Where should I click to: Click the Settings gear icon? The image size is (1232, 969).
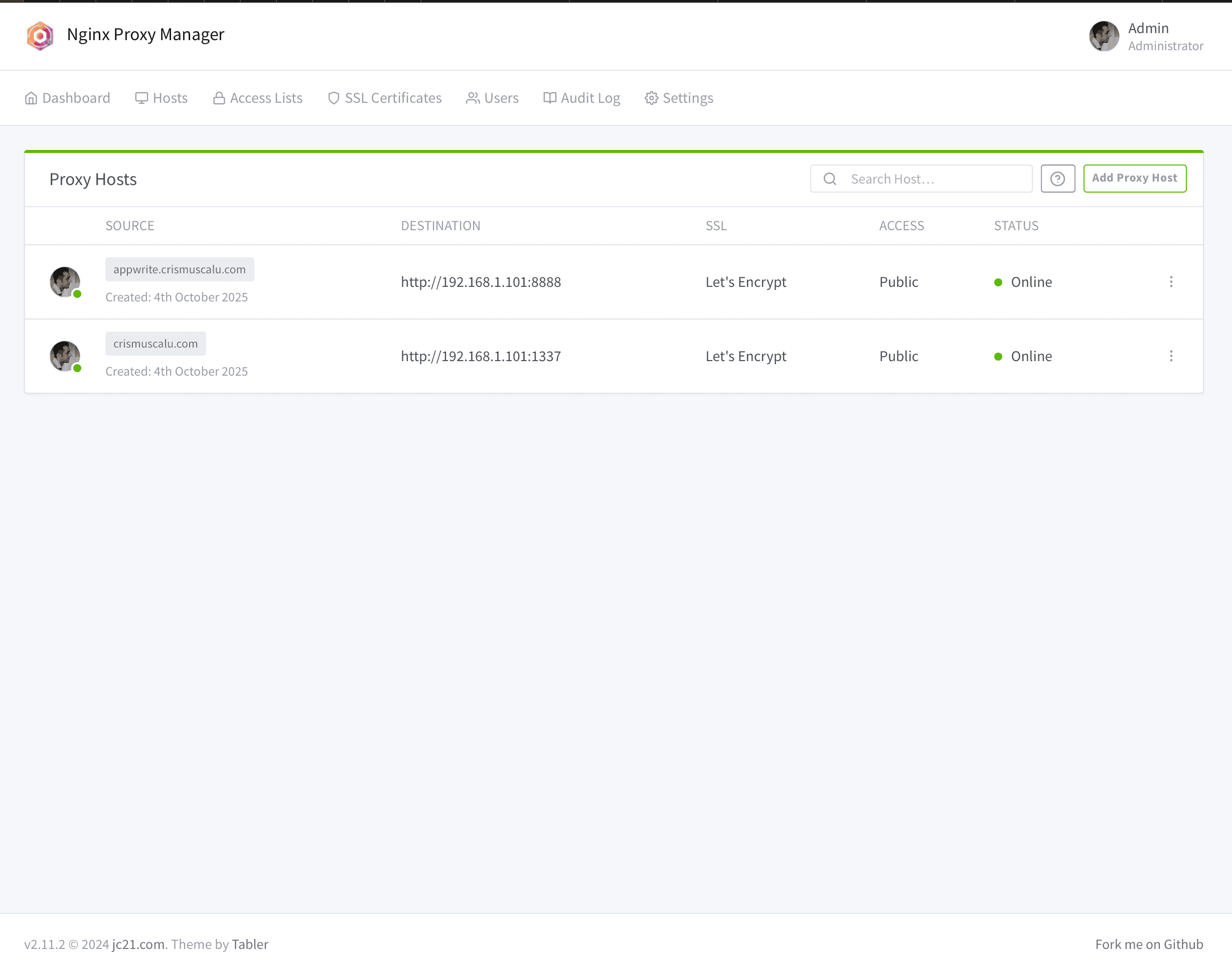(651, 98)
